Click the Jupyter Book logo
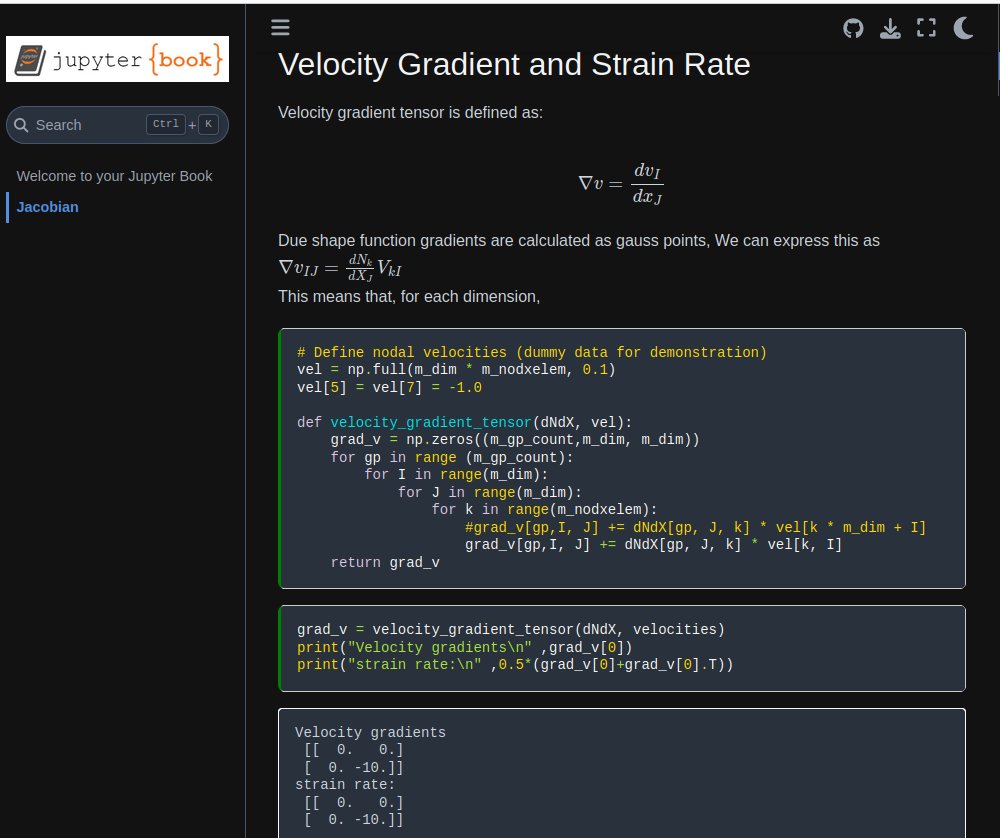 pyautogui.click(x=117, y=59)
